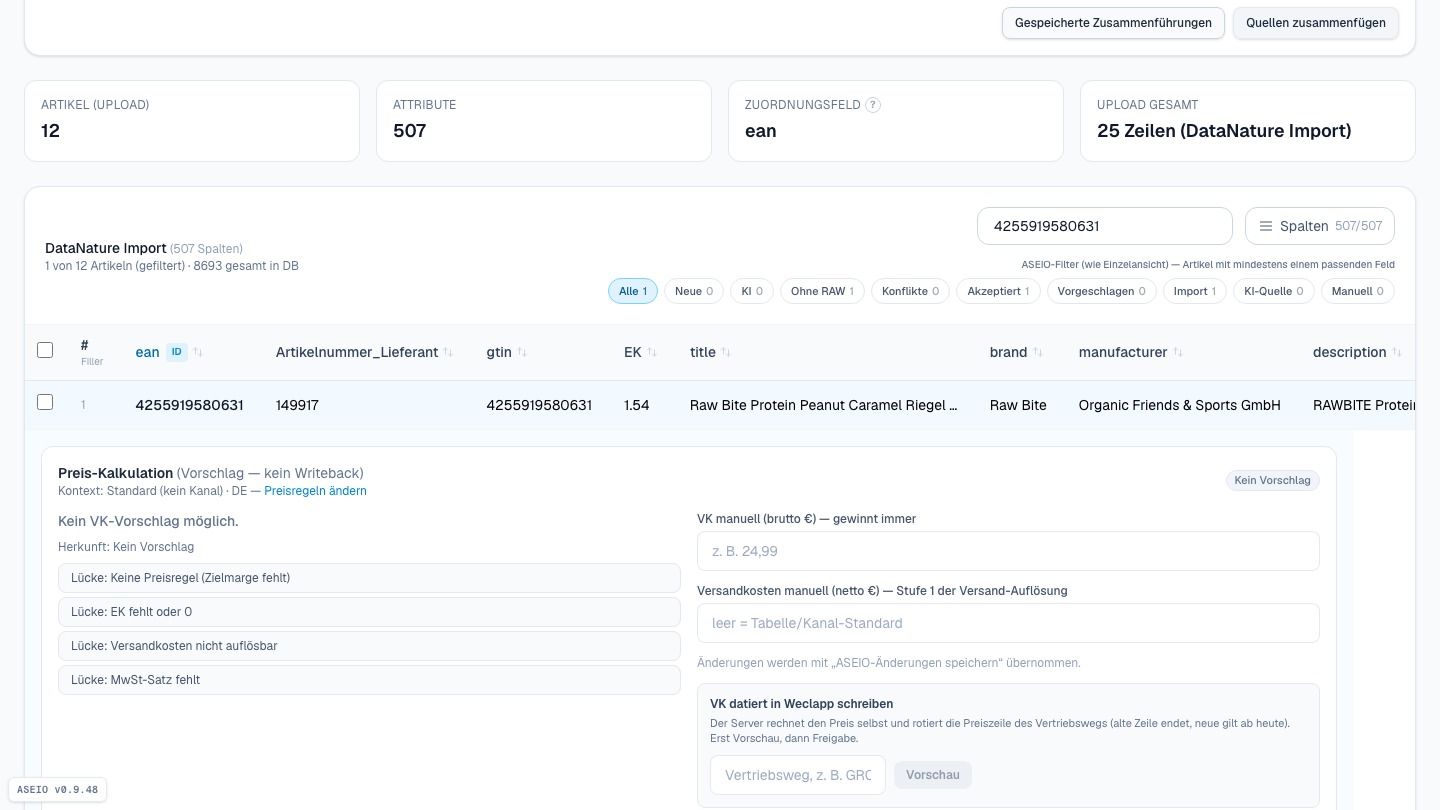The height and width of the screenshot is (810, 1440).
Task: Focus the search field containing 4255919580631
Action: click(1105, 226)
